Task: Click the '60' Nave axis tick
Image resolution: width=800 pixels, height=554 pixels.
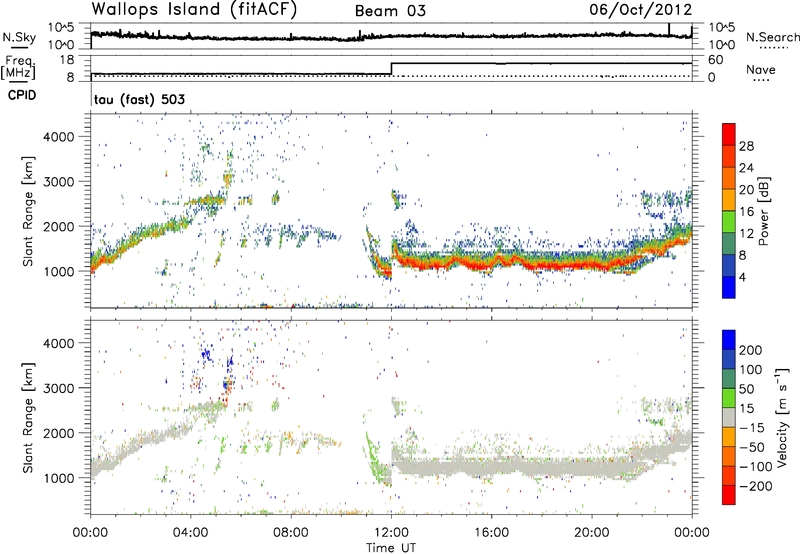Action: pos(715,60)
